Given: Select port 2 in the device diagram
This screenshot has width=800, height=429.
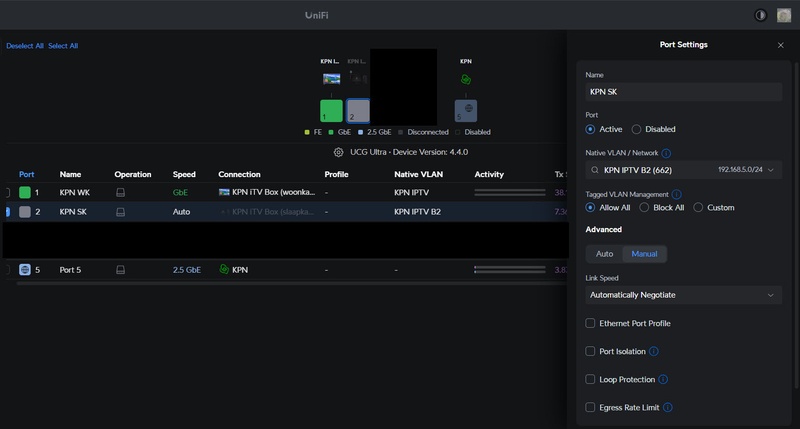Looking at the screenshot, I should tap(358, 111).
